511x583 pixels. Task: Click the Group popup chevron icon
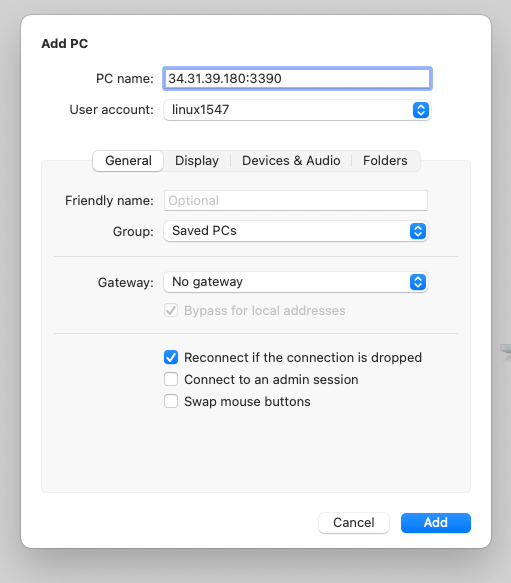pyautogui.click(x=418, y=231)
